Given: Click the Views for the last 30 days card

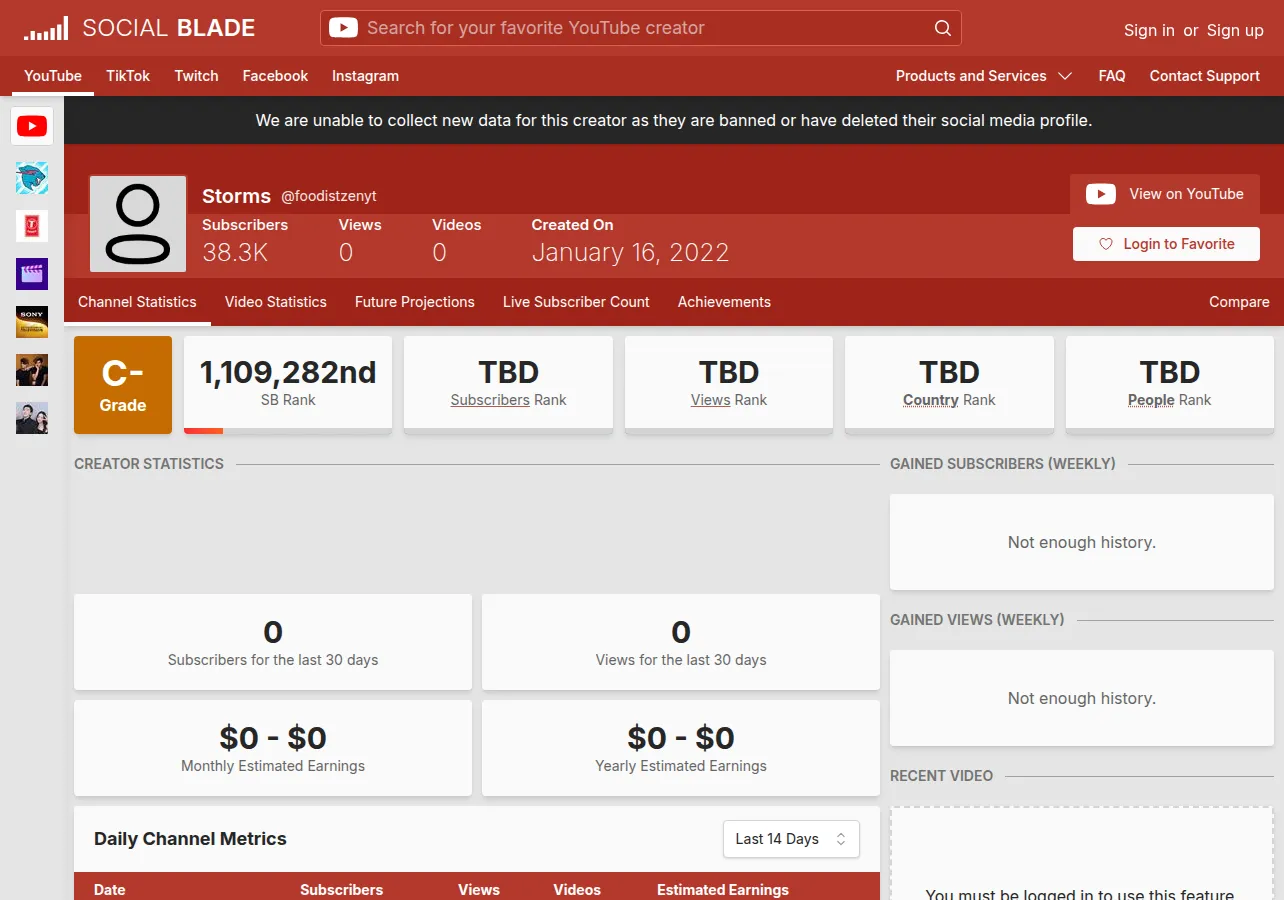Looking at the screenshot, I should point(681,642).
